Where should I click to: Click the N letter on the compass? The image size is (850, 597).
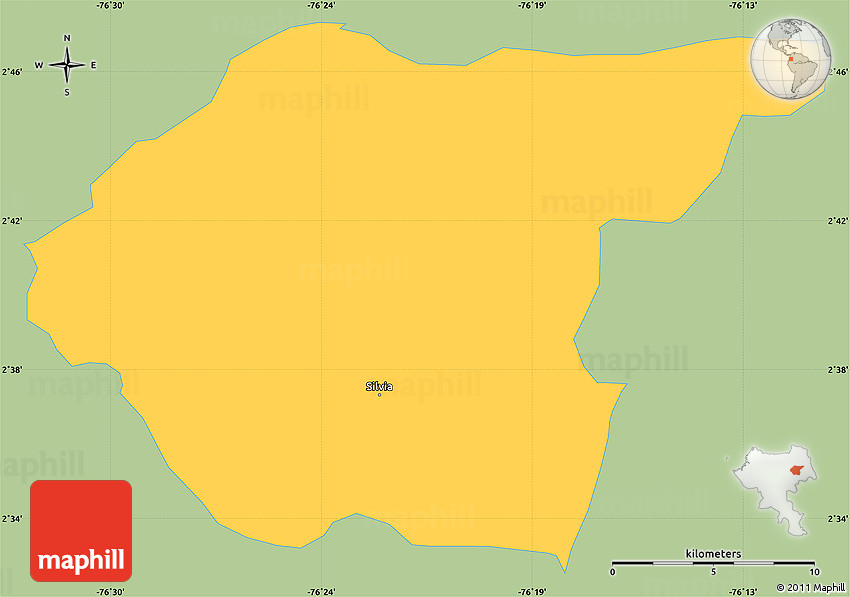coord(67,39)
